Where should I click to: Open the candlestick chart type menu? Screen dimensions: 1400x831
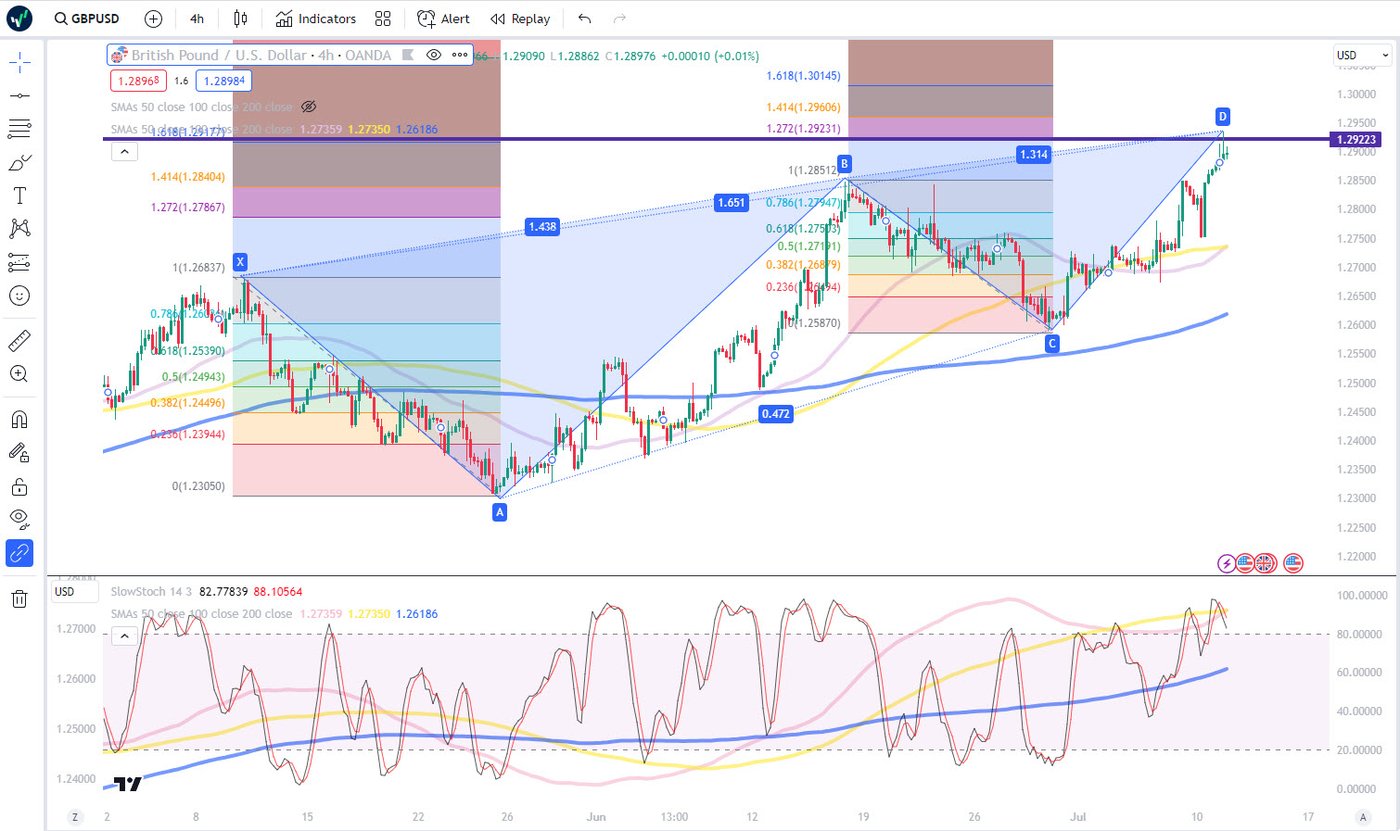[239, 18]
